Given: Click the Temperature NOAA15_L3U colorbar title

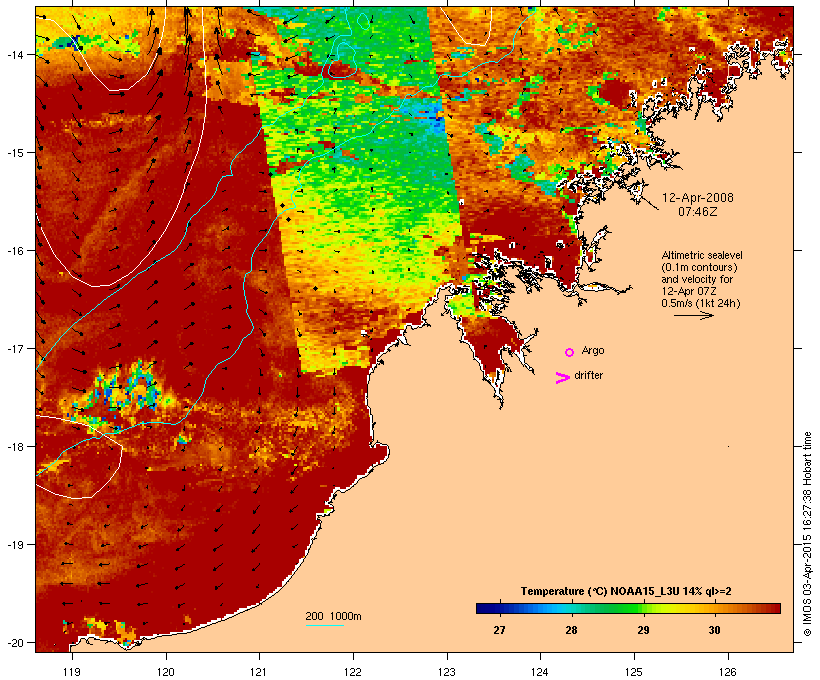Looking at the screenshot, I should tap(626, 592).
